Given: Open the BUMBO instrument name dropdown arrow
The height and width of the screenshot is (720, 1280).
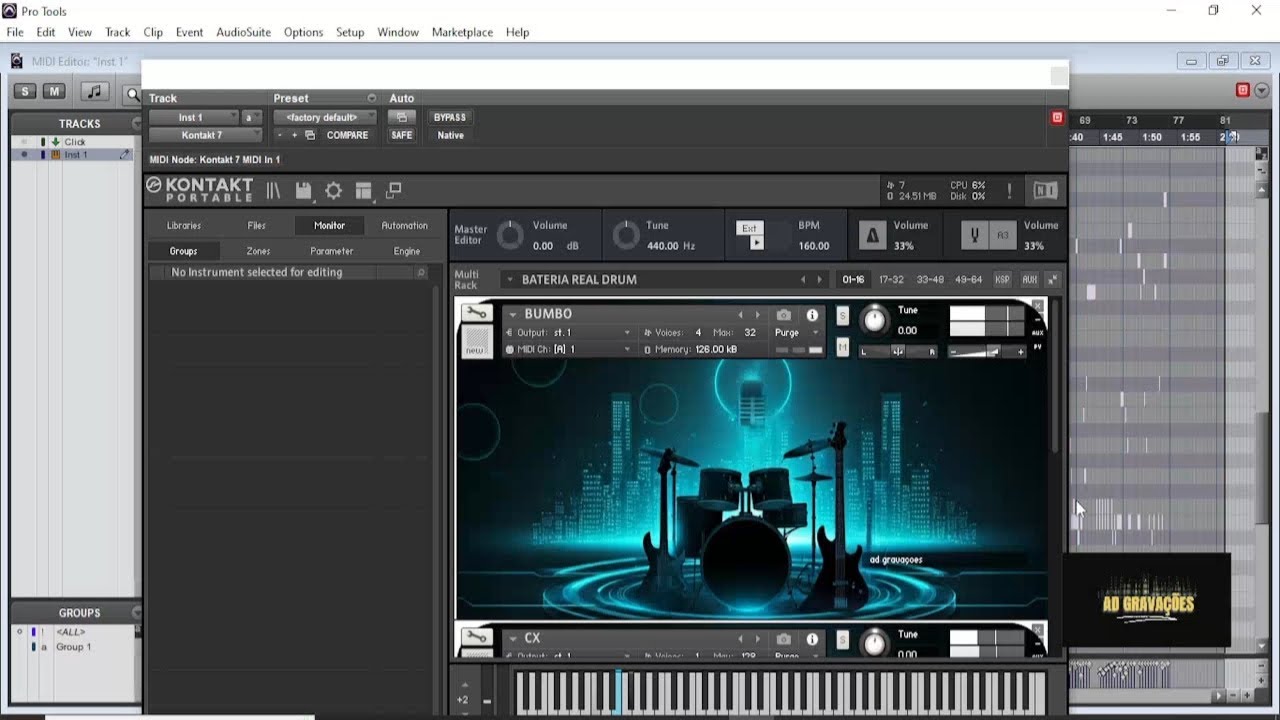Looking at the screenshot, I should (x=512, y=315).
